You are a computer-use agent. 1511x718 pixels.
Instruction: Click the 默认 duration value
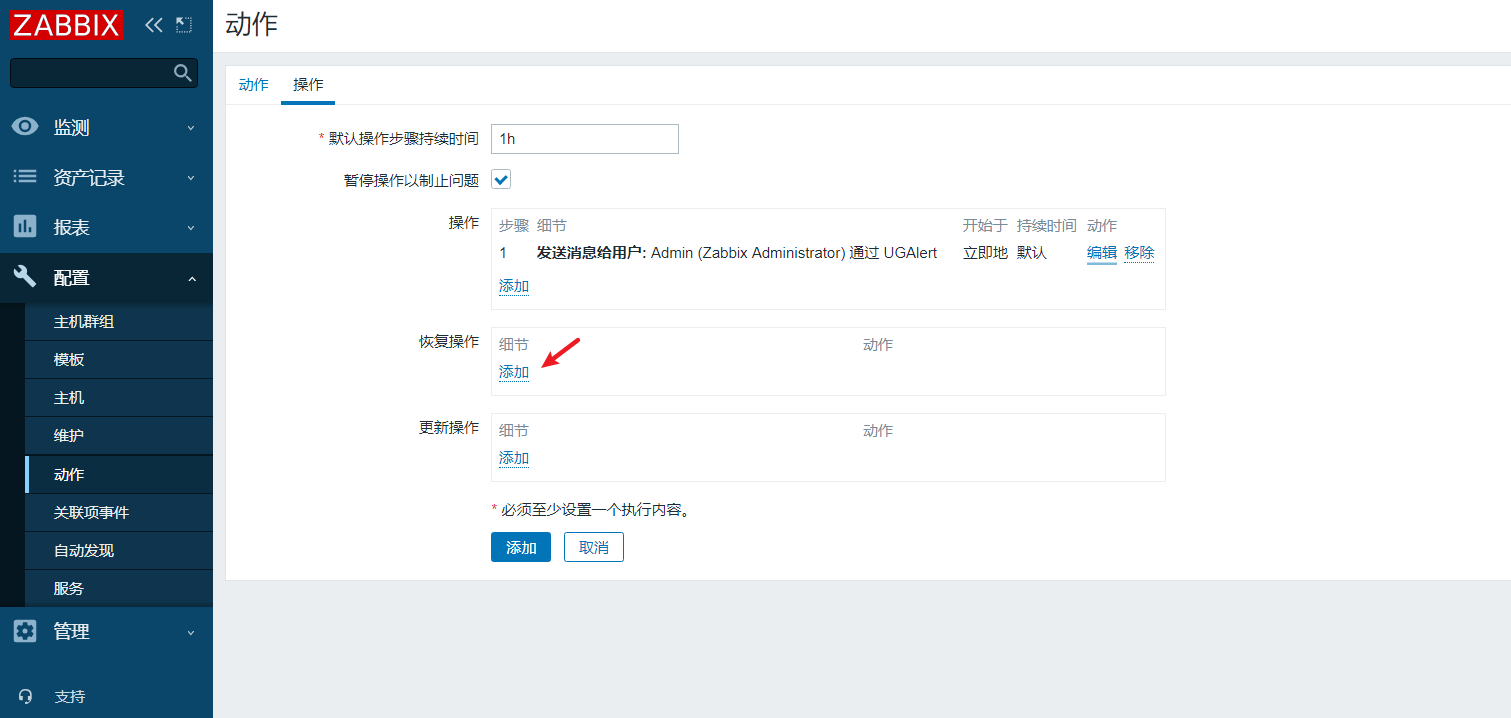point(1032,253)
